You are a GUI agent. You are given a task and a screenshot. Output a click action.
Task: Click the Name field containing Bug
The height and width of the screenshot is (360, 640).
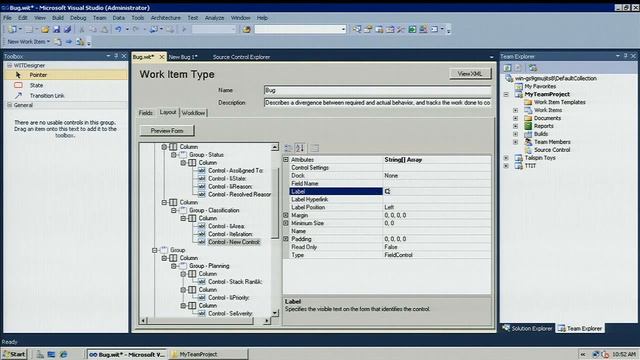[378, 90]
